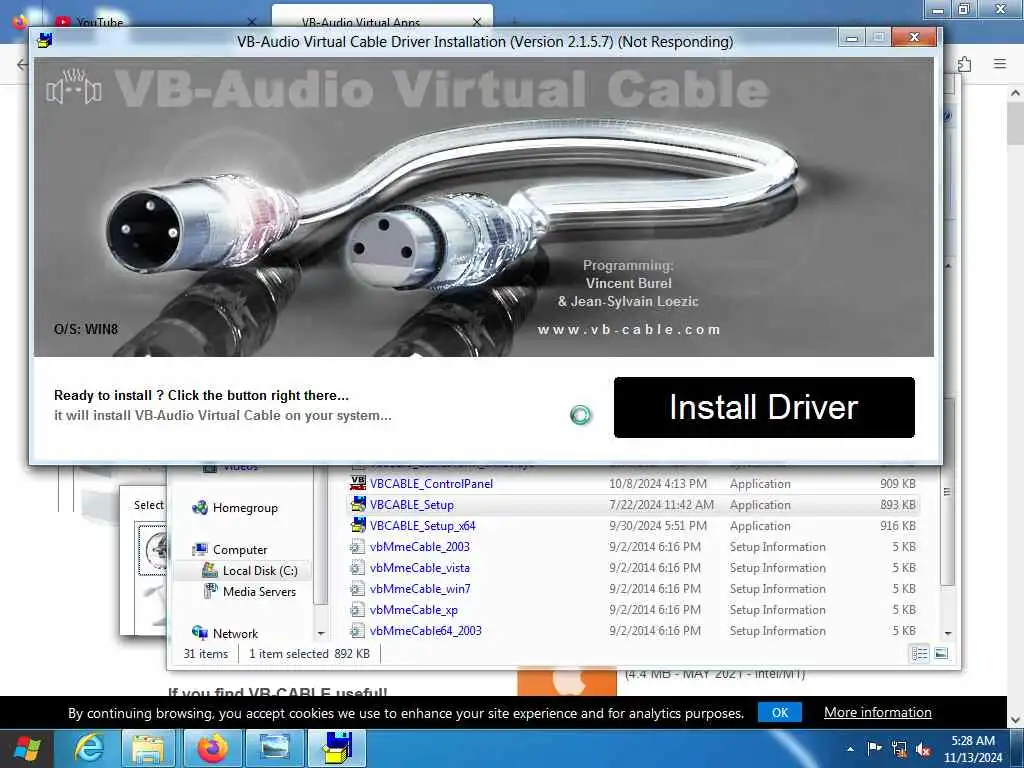
Task: Click the browser page scrollbar up arrow
Action: (x=1016, y=93)
